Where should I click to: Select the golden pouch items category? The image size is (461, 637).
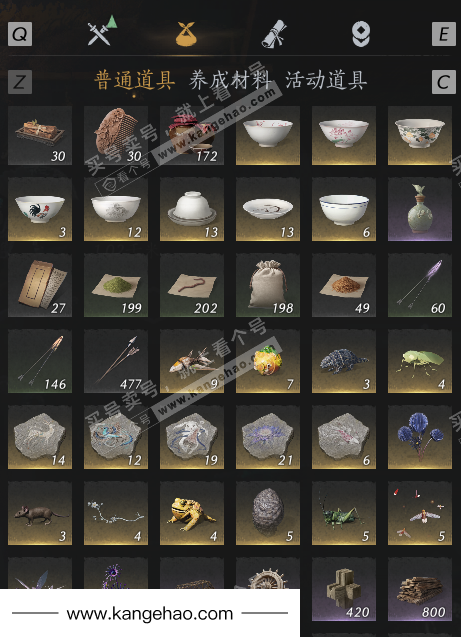point(186,34)
